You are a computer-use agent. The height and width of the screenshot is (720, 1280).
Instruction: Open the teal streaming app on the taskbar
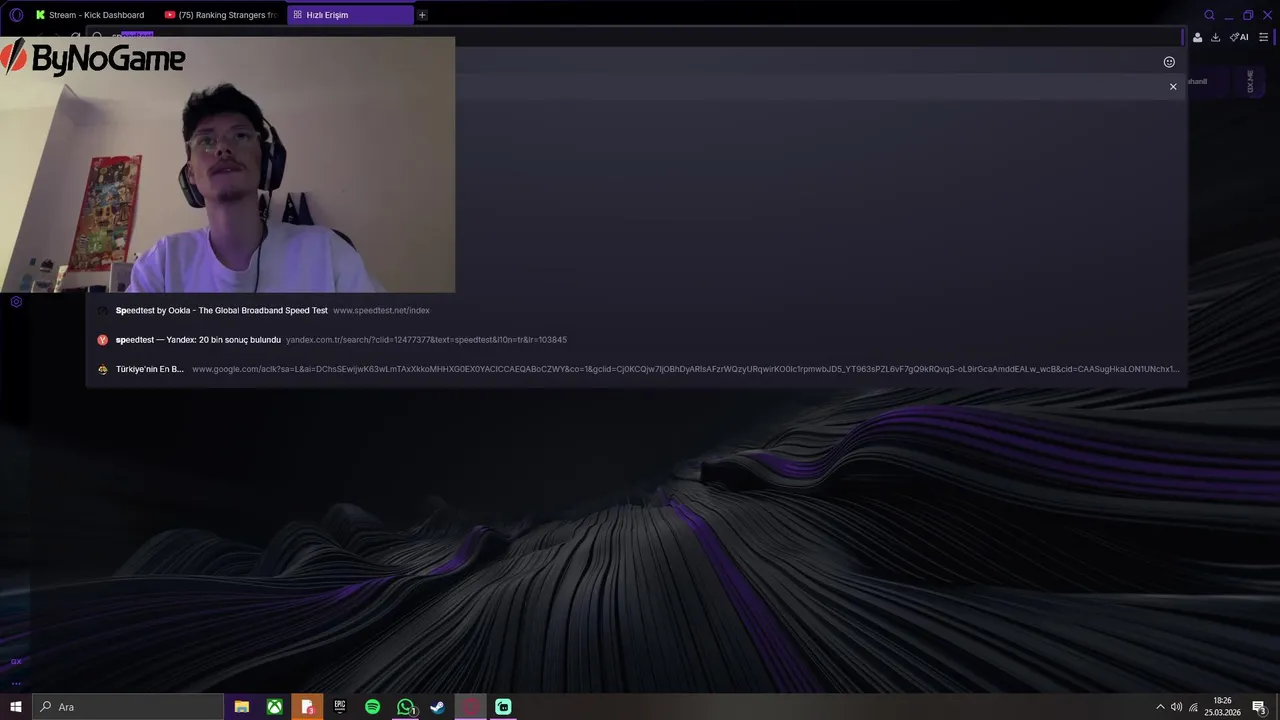click(x=503, y=707)
